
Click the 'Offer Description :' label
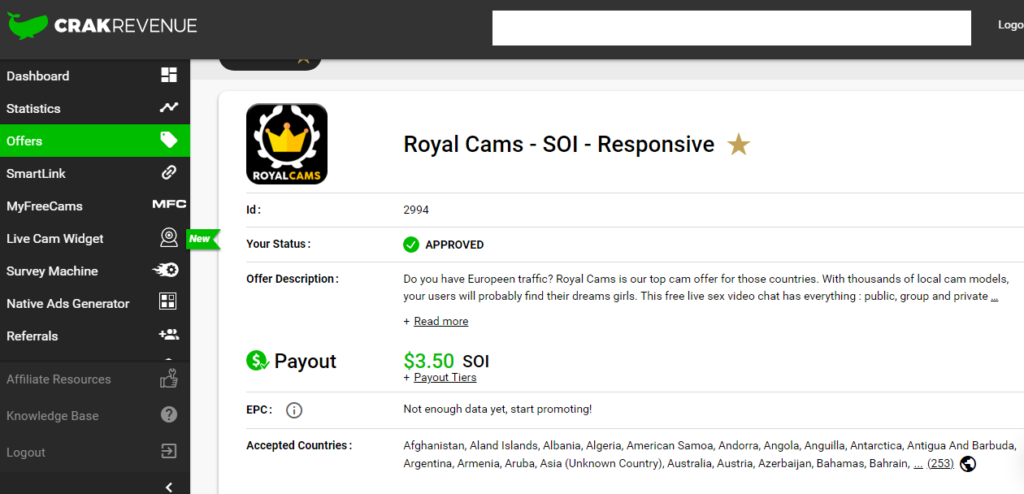[293, 279]
